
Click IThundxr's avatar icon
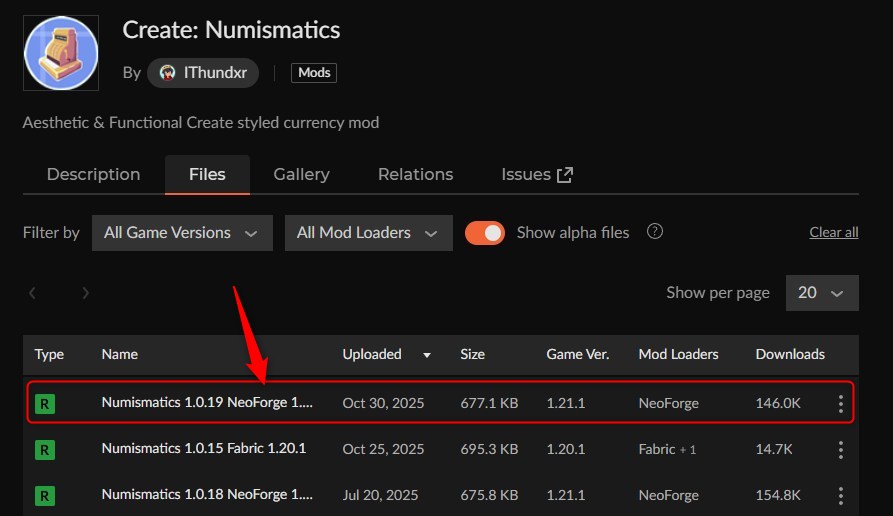pos(167,73)
